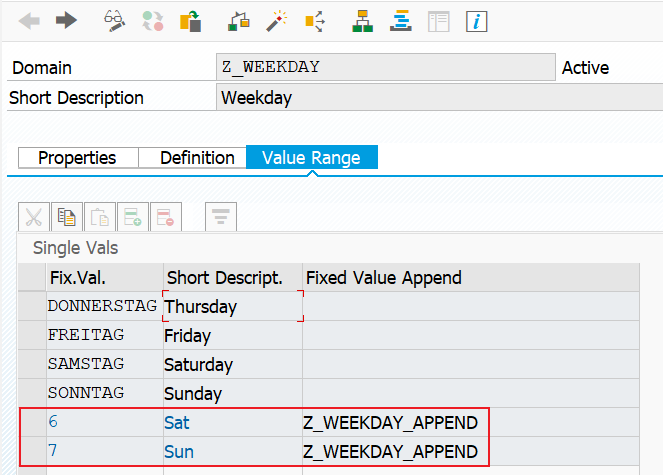
Task: Open the Display Object List hierarchy icon
Action: (362, 21)
